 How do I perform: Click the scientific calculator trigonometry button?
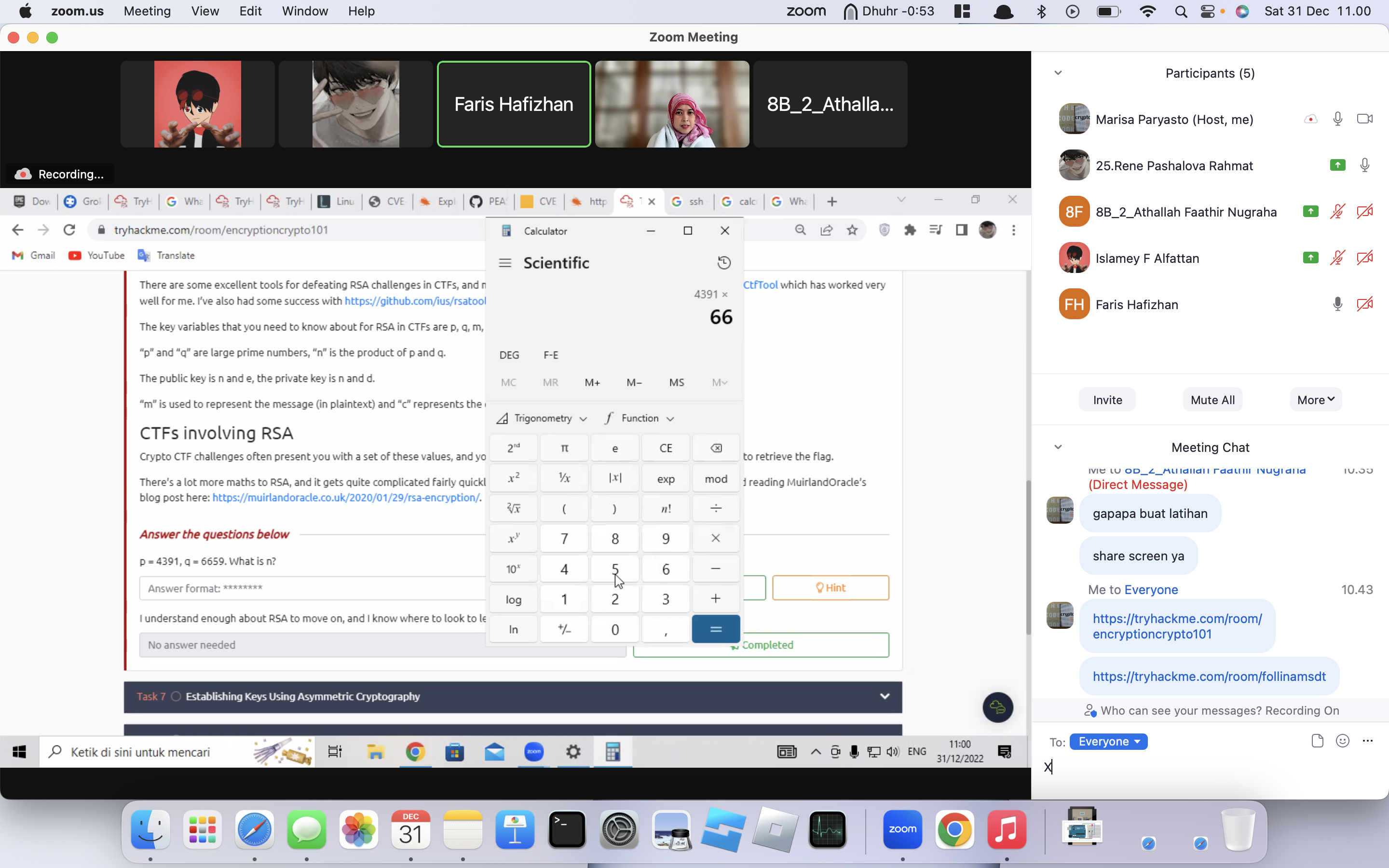pyautogui.click(x=541, y=417)
